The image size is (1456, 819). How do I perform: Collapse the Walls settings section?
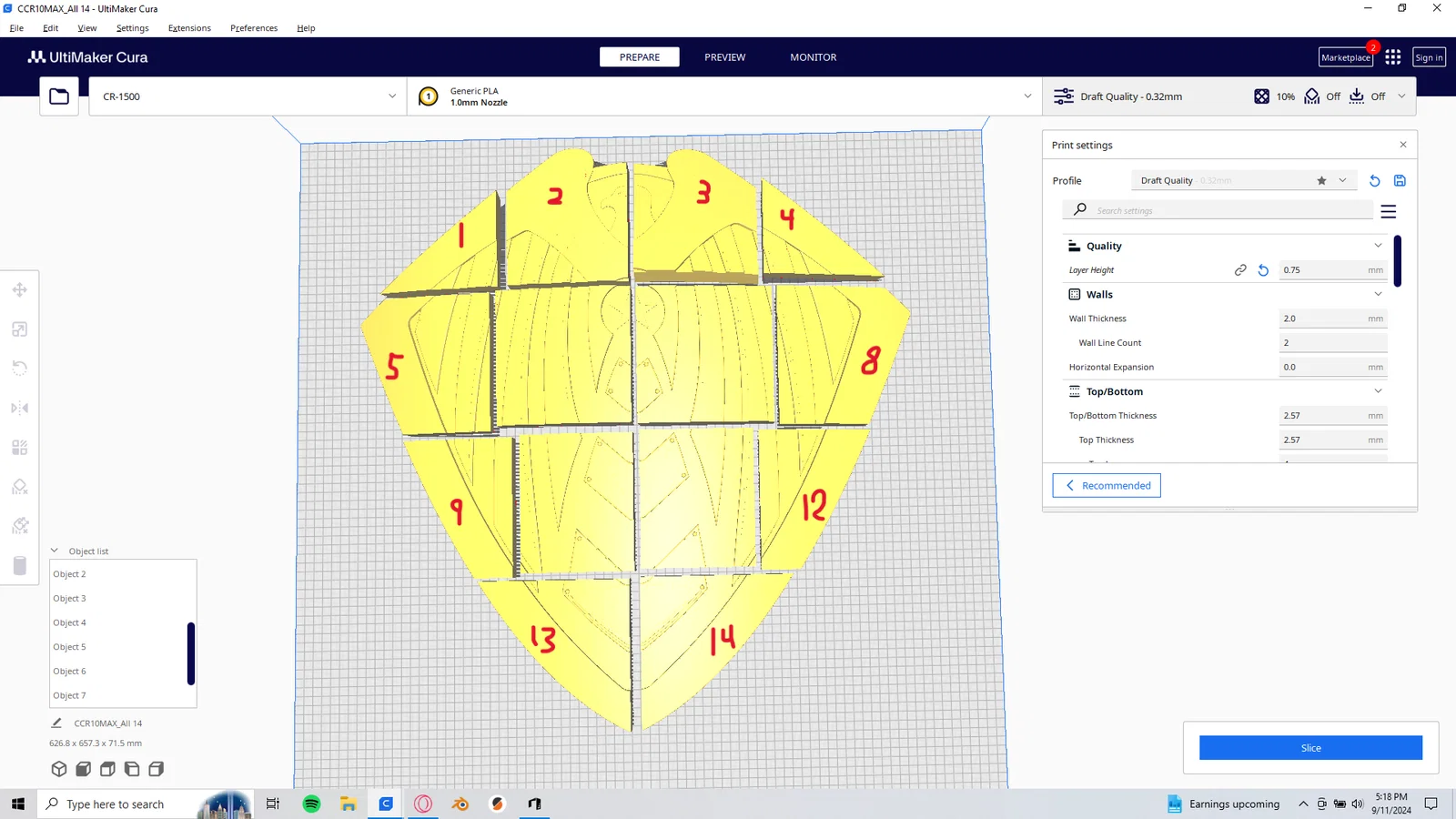coord(1378,294)
